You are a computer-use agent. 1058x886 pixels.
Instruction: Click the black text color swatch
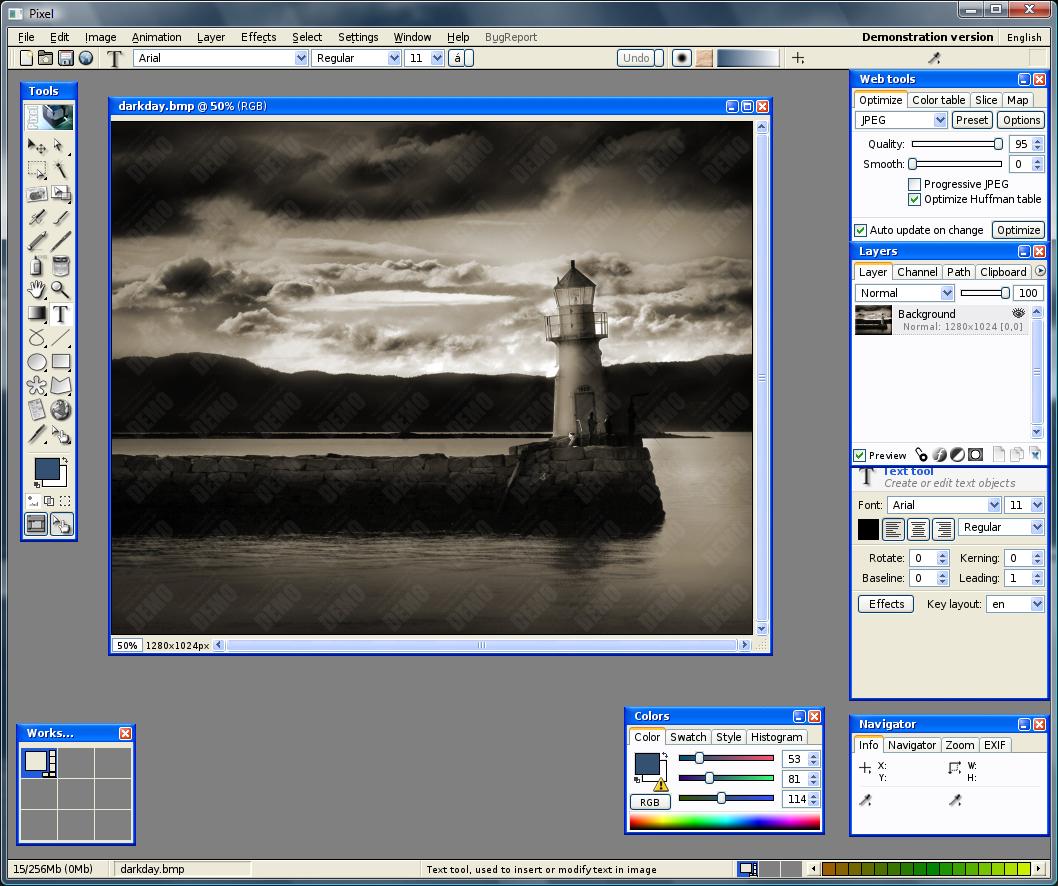(x=868, y=529)
